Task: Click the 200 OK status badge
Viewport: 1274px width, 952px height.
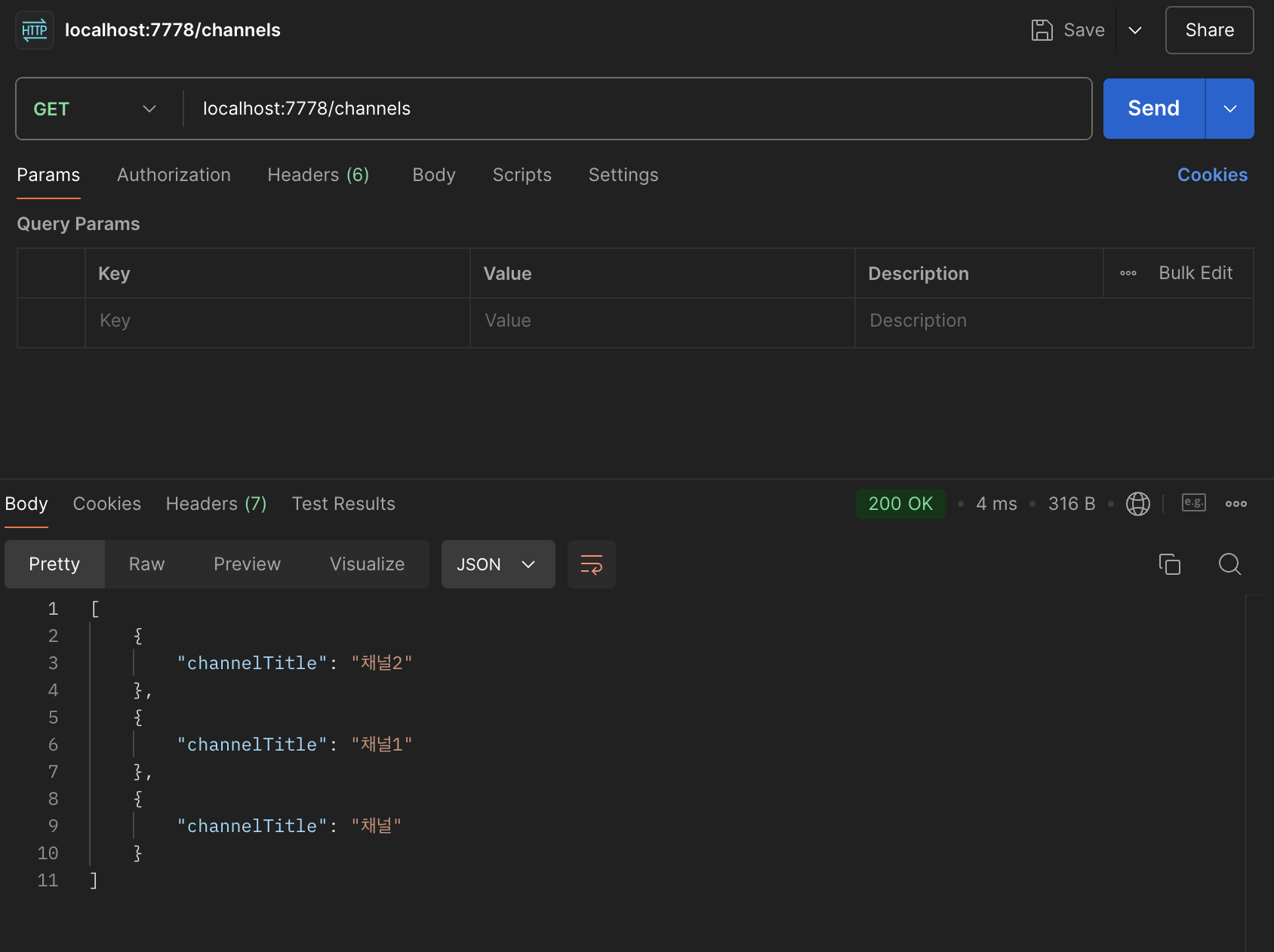Action: click(900, 504)
